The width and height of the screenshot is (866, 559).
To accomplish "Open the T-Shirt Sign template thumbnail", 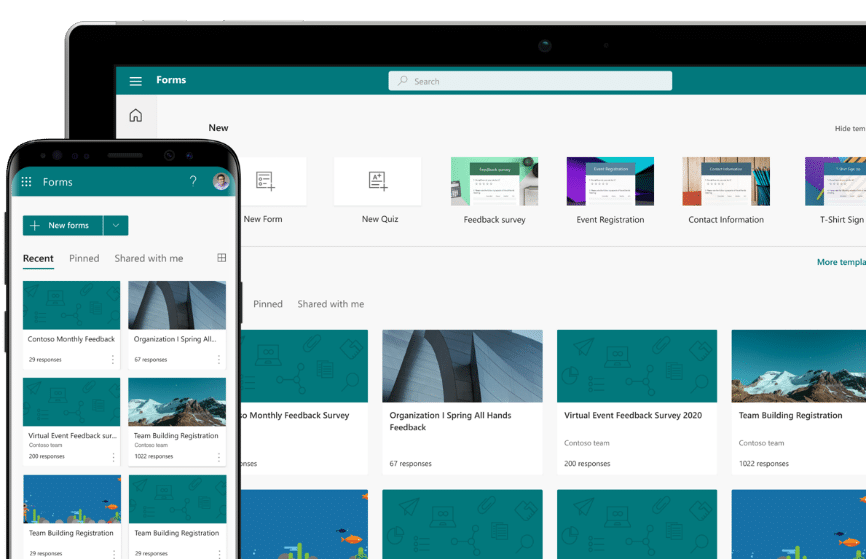I will point(835,181).
